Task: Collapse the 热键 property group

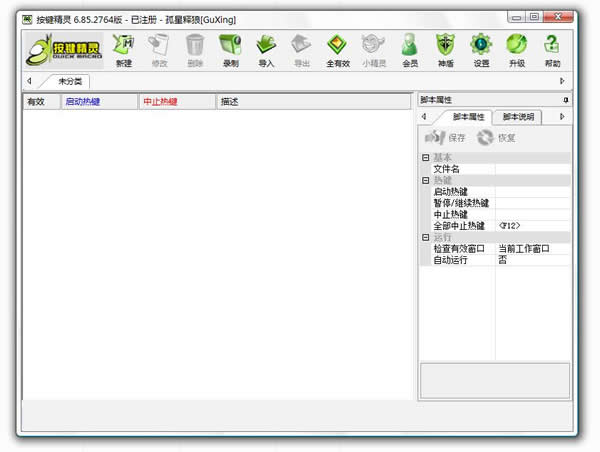Action: 425,180
